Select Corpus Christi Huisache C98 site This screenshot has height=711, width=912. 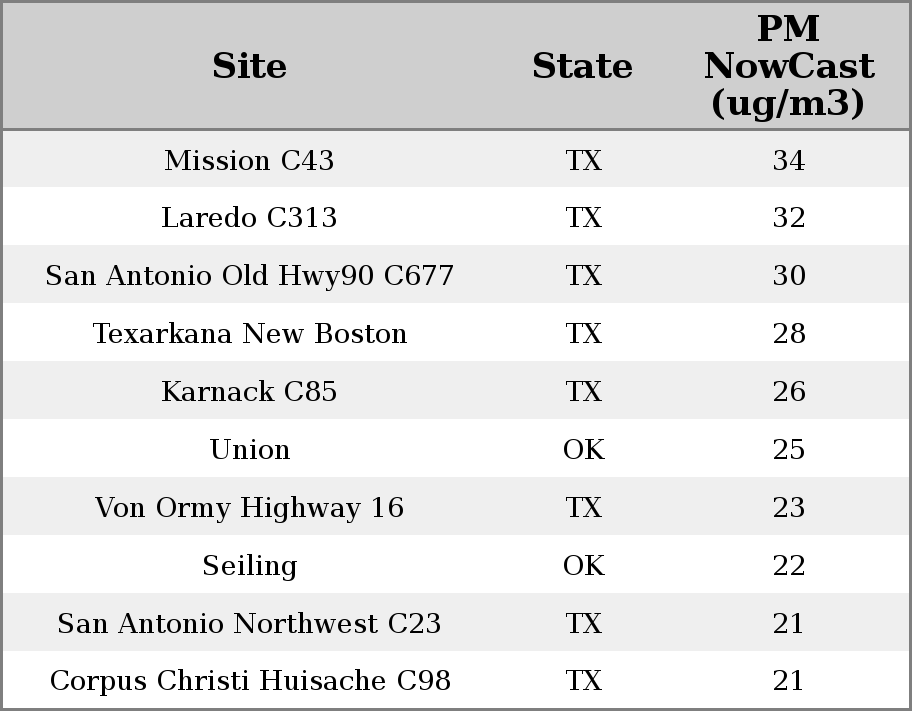pos(249,681)
